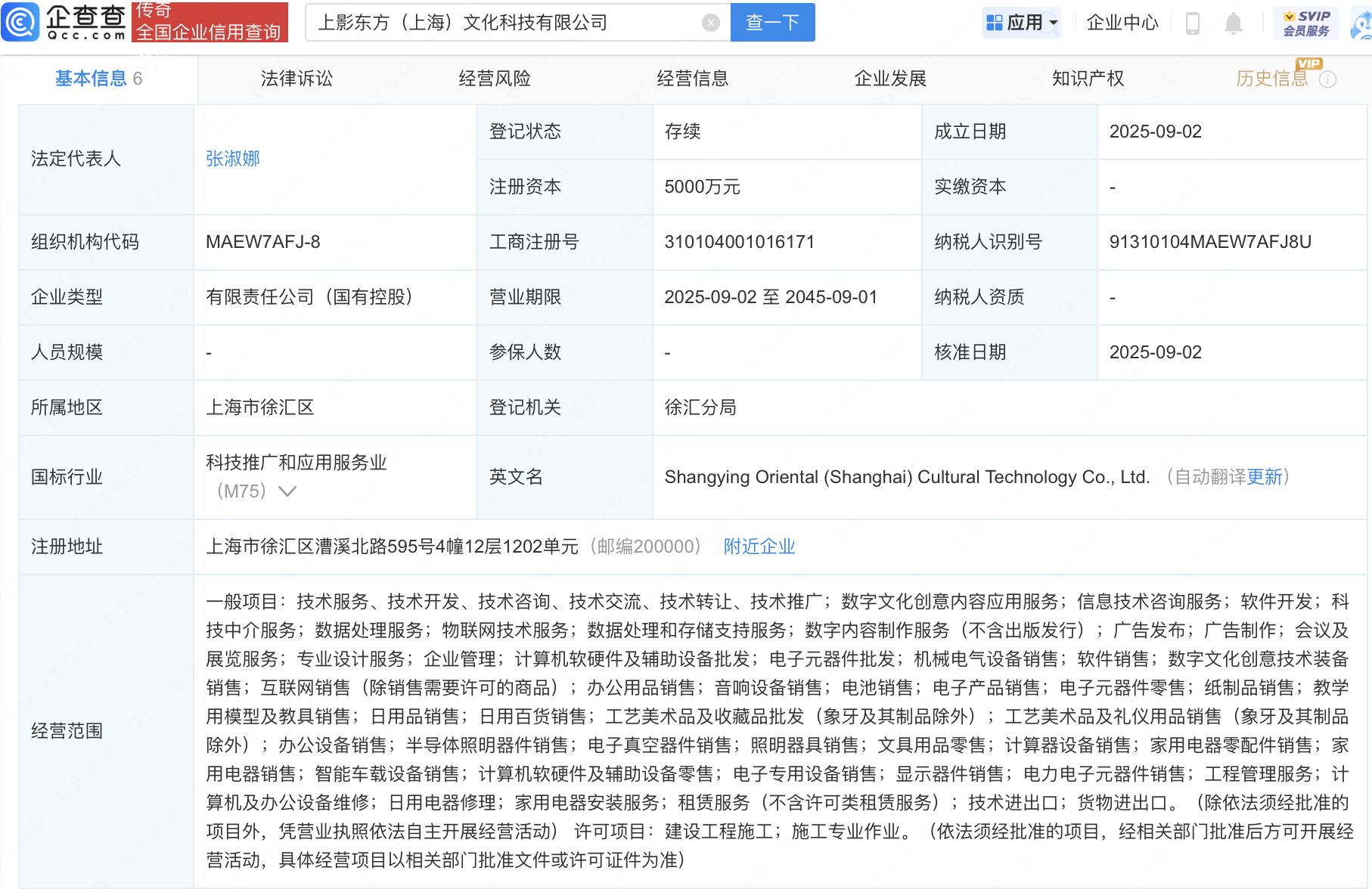
Task: Open legal representative 张淑娜 link
Action: pos(233,159)
